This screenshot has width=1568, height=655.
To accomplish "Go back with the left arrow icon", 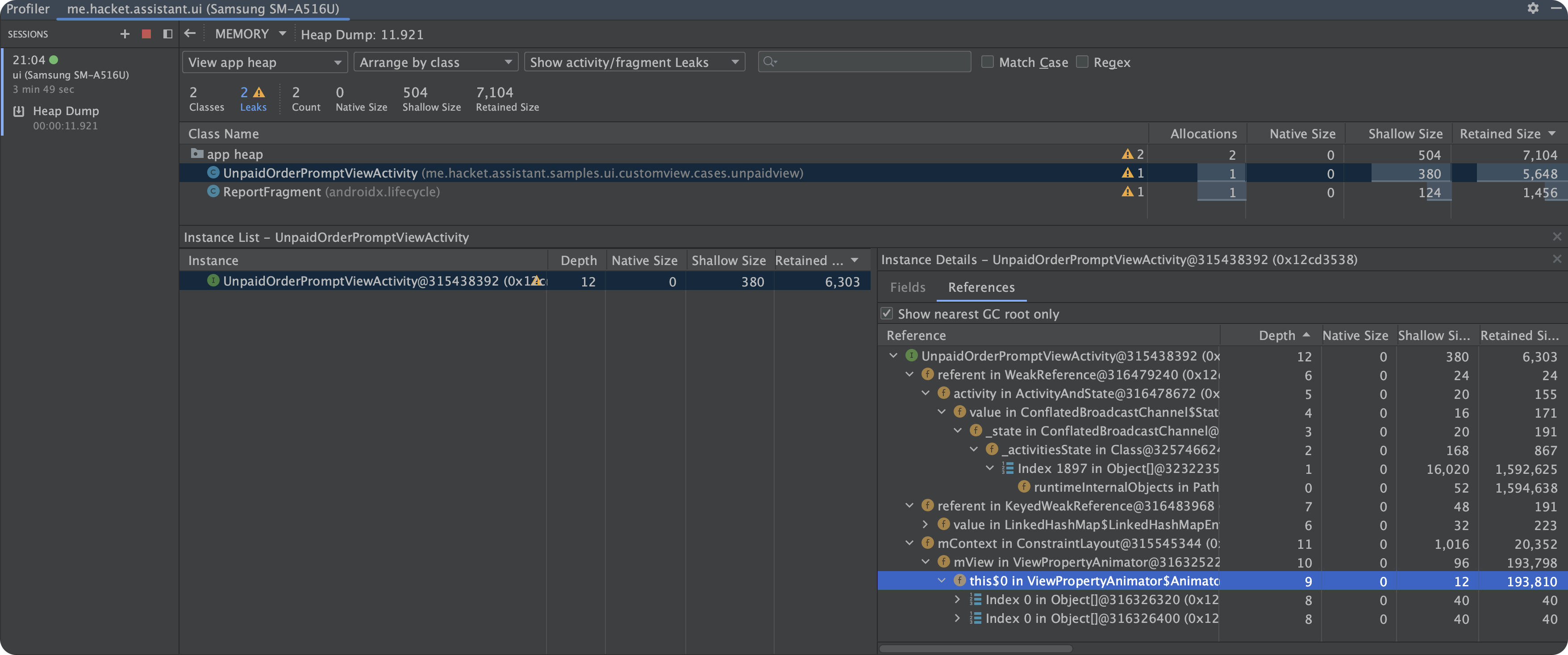I will (190, 33).
